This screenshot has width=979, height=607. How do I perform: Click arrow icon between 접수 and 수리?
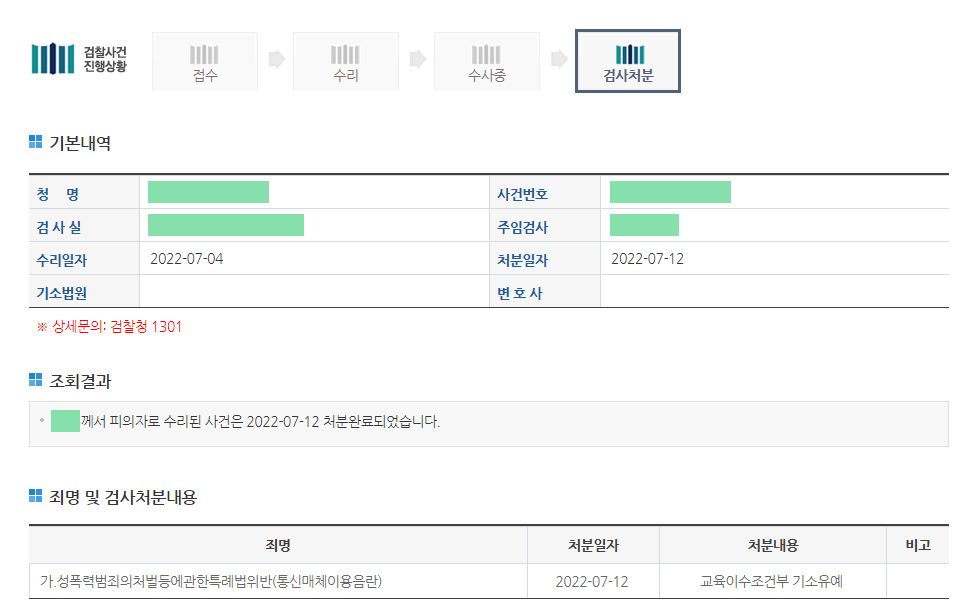[277, 60]
